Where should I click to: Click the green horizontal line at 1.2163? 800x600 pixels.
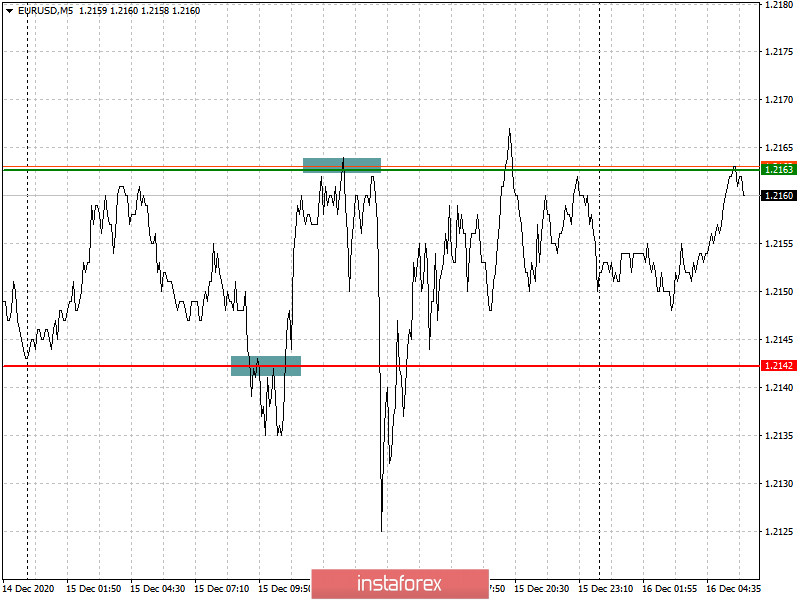(x=381, y=170)
